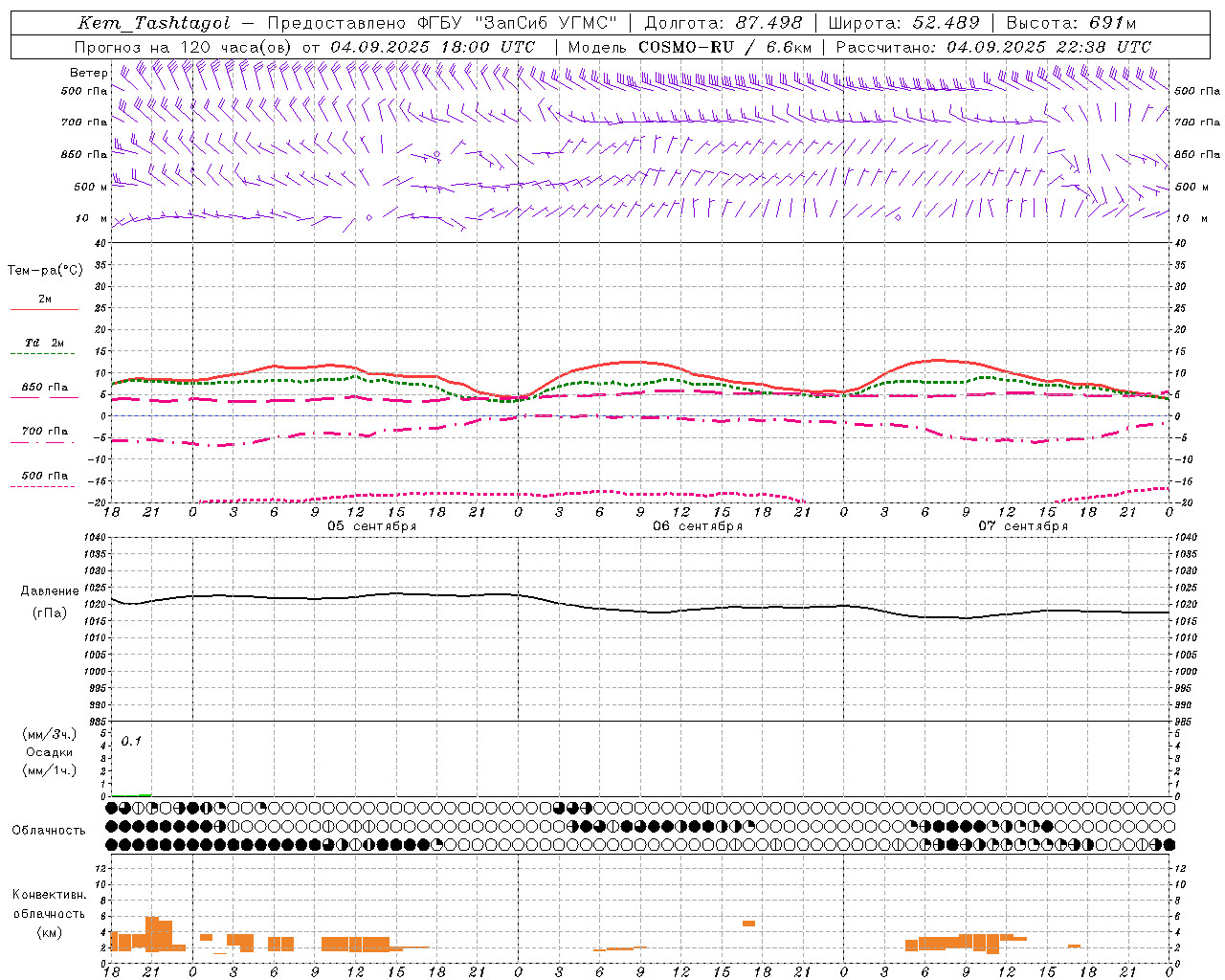Image resolution: width=1225 pixels, height=980 pixels.
Task: Select the 07 сентября date label
Action: point(1023,526)
